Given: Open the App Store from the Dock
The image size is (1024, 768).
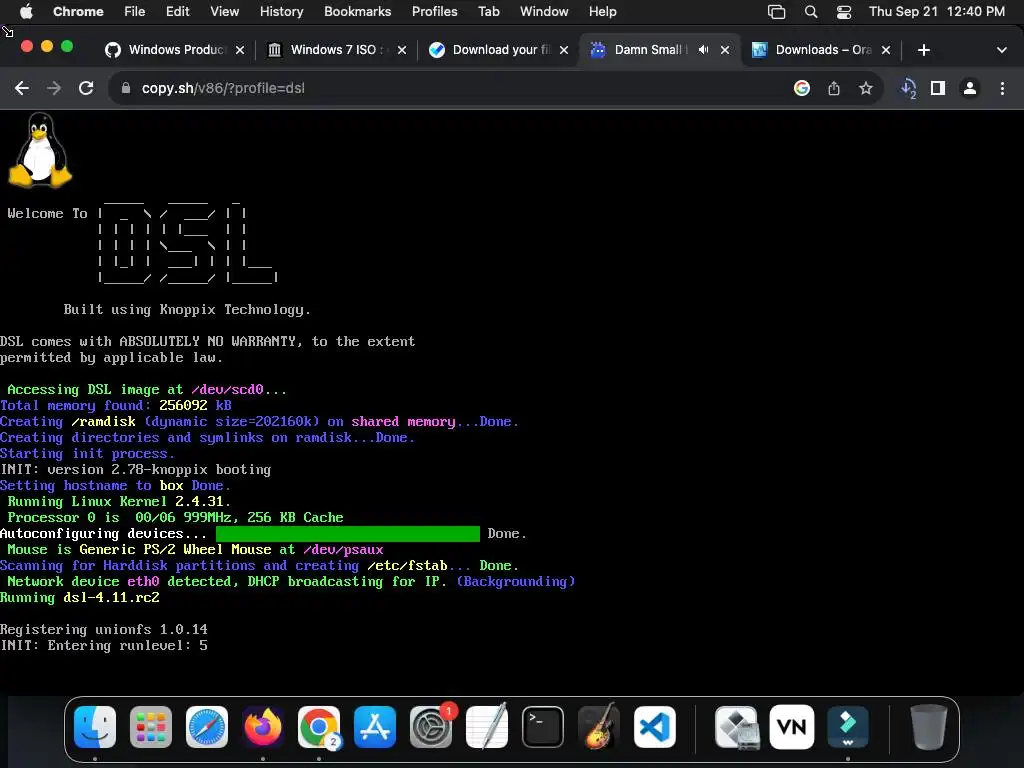Looking at the screenshot, I should tap(375, 727).
